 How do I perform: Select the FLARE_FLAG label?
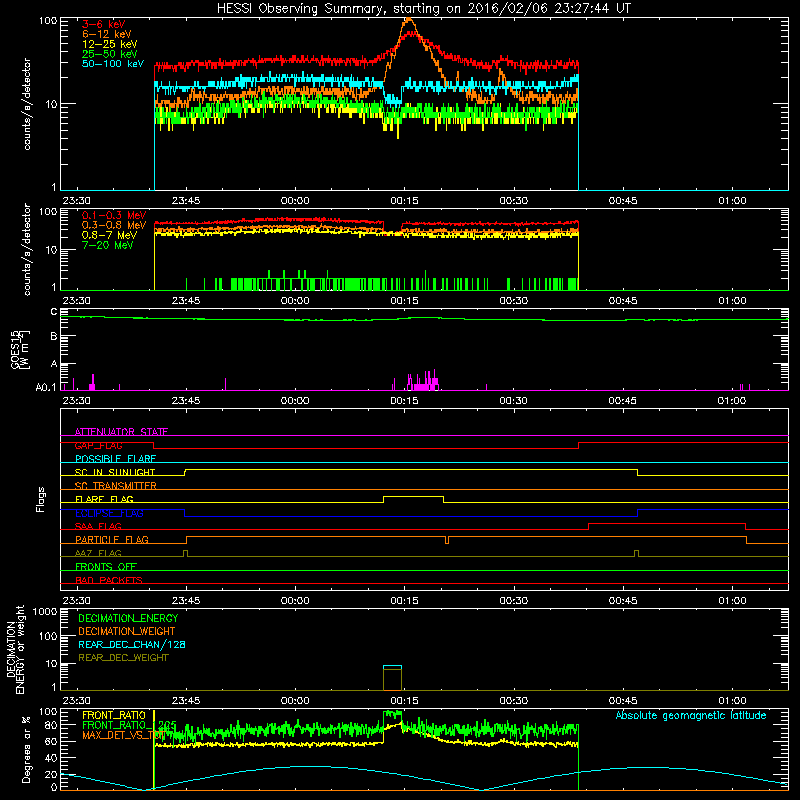[x=104, y=499]
